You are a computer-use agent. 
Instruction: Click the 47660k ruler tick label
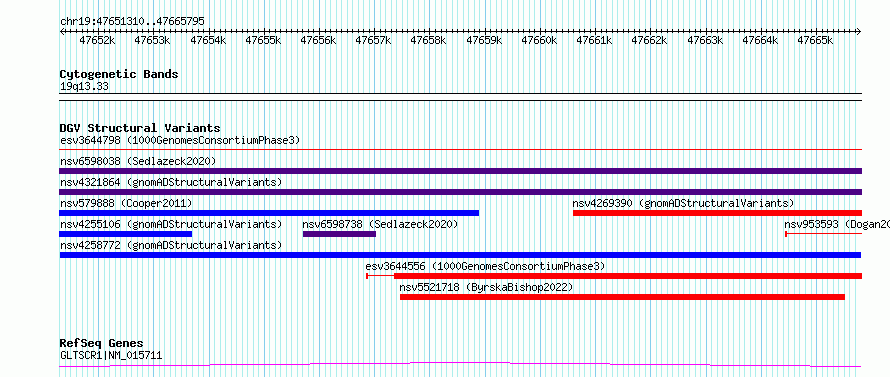click(x=539, y=40)
